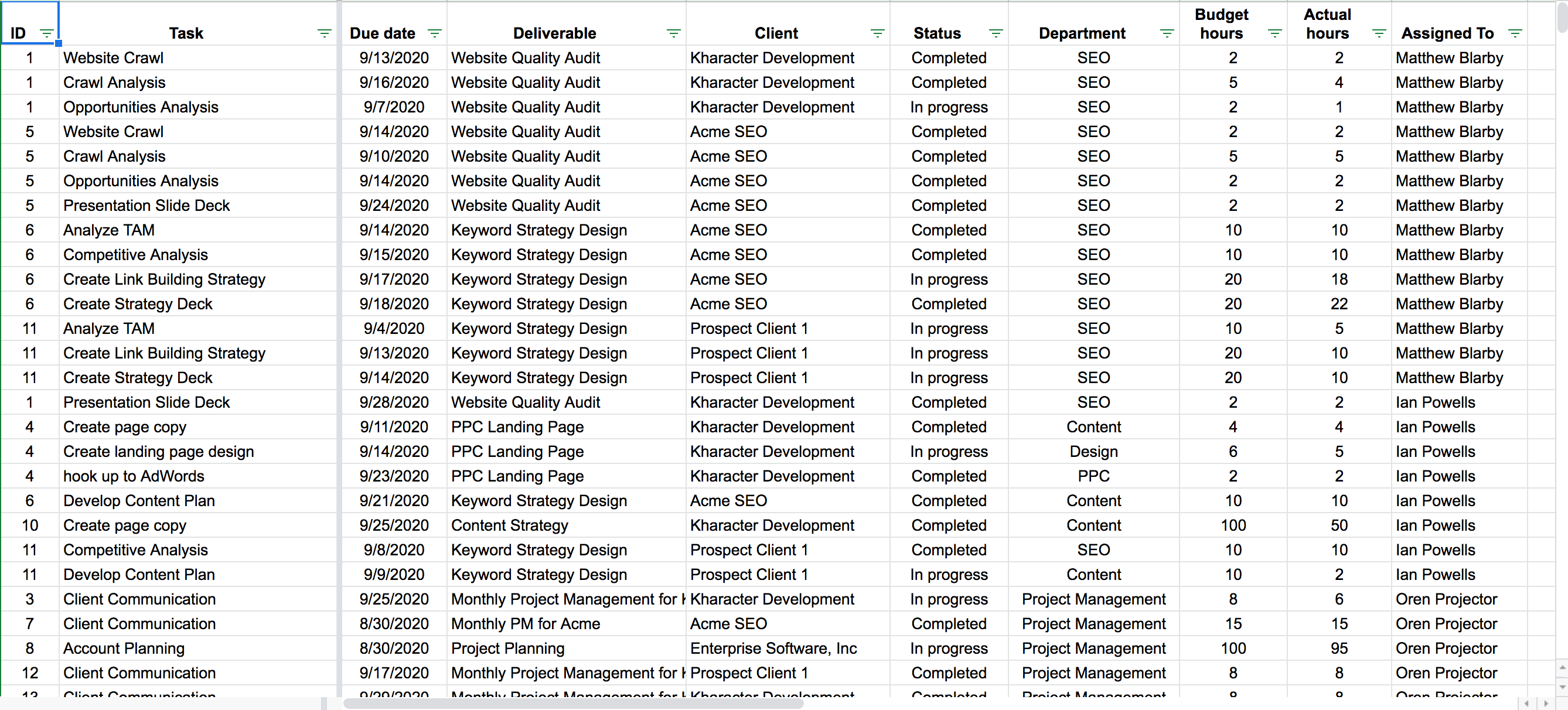Select the due date 9/8/2020 cell

tap(394, 550)
